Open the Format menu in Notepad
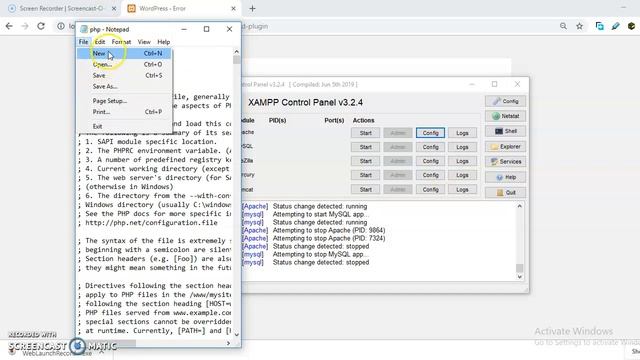The height and width of the screenshot is (360, 640). pyautogui.click(x=121, y=42)
